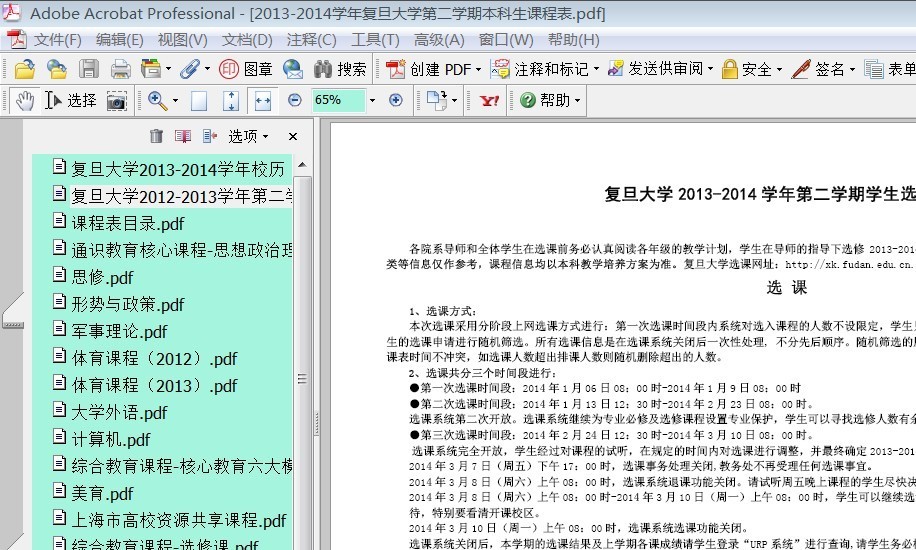Open the 安全 security dropdown
This screenshot has width=916, height=550.
coord(750,69)
